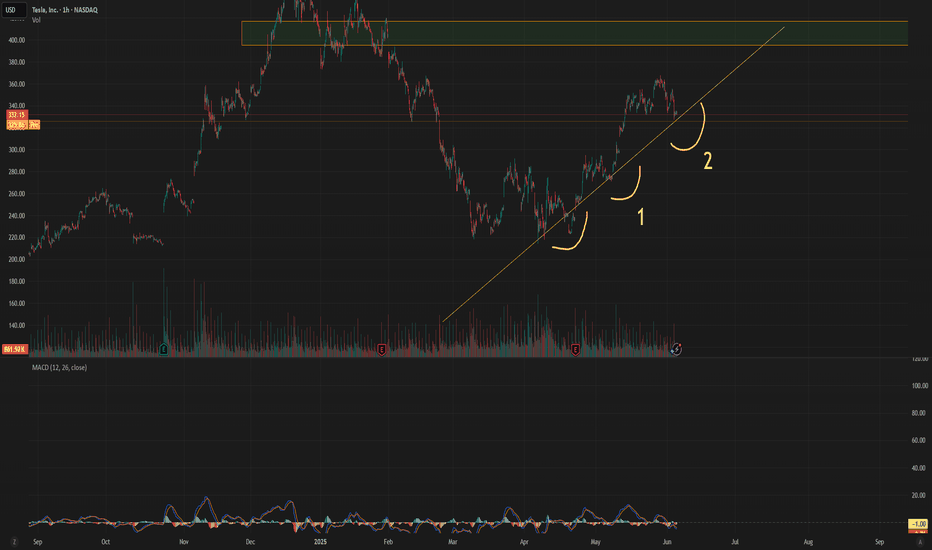Click the 260.00 price scale label
Image resolution: width=932 pixels, height=550 pixels.
[x=17, y=194]
